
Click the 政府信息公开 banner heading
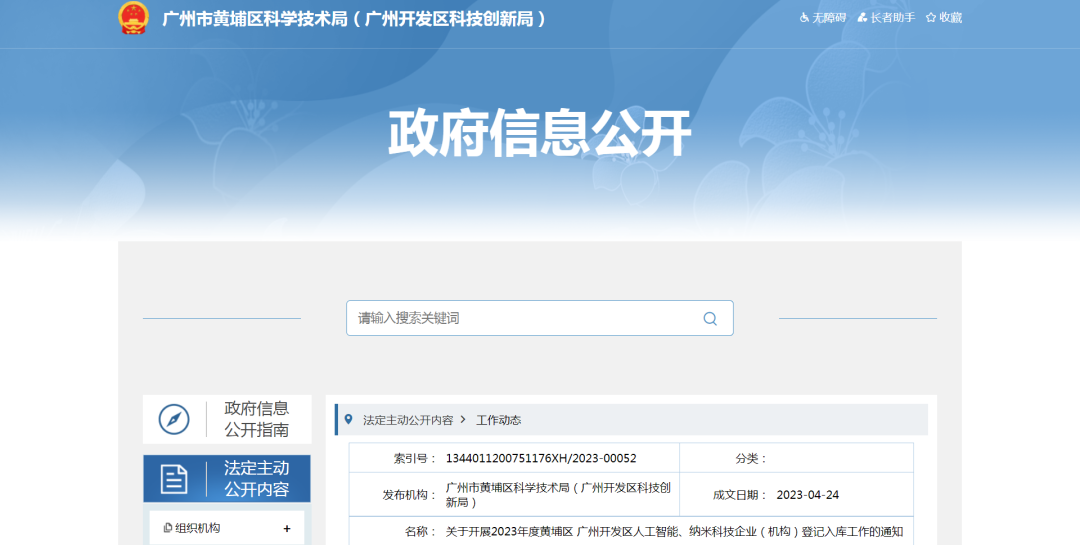539,133
